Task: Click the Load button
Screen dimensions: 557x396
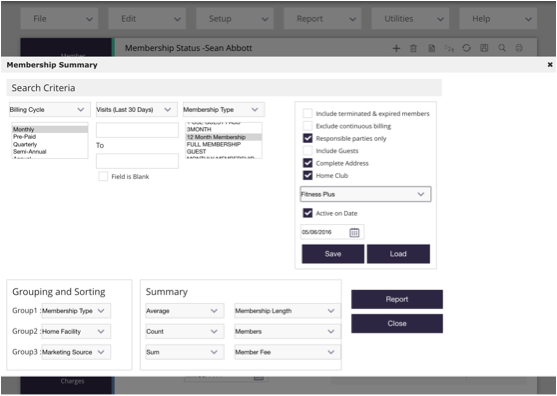Action: click(x=398, y=254)
